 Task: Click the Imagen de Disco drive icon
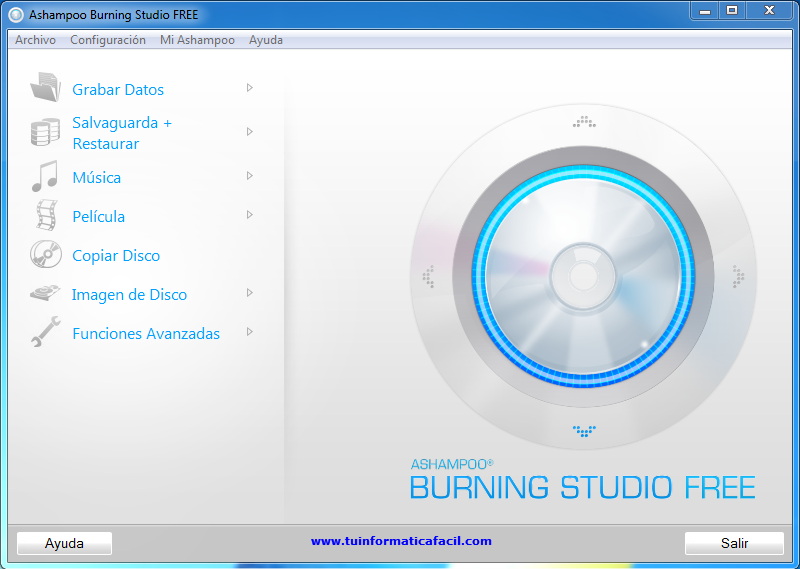pyautogui.click(x=45, y=293)
